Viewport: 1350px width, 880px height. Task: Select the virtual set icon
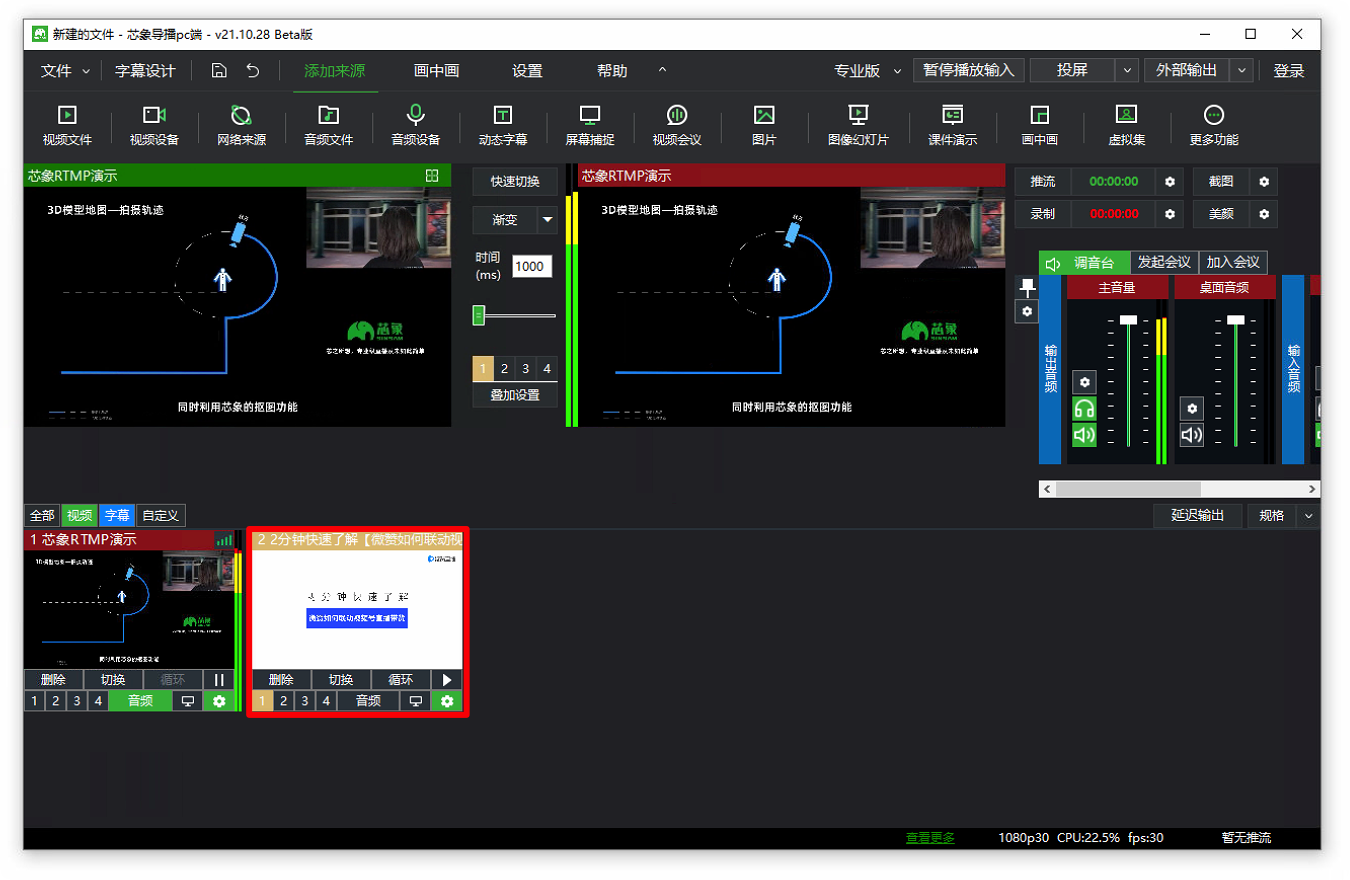click(x=1126, y=126)
